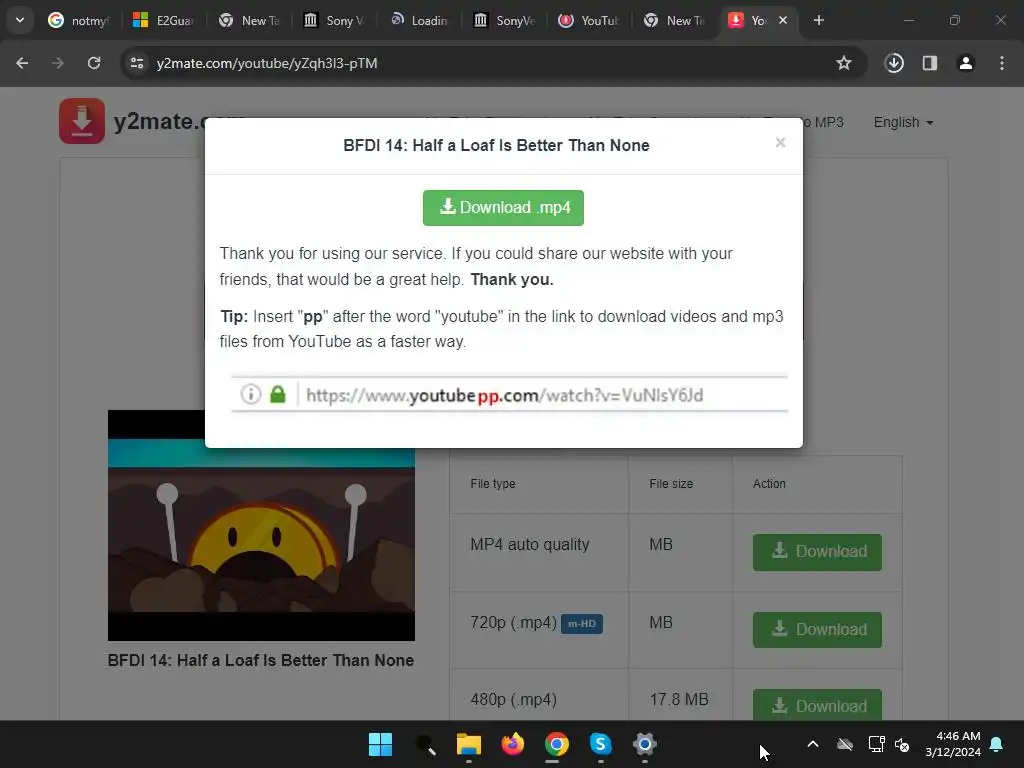Open the English language dropdown

click(903, 122)
